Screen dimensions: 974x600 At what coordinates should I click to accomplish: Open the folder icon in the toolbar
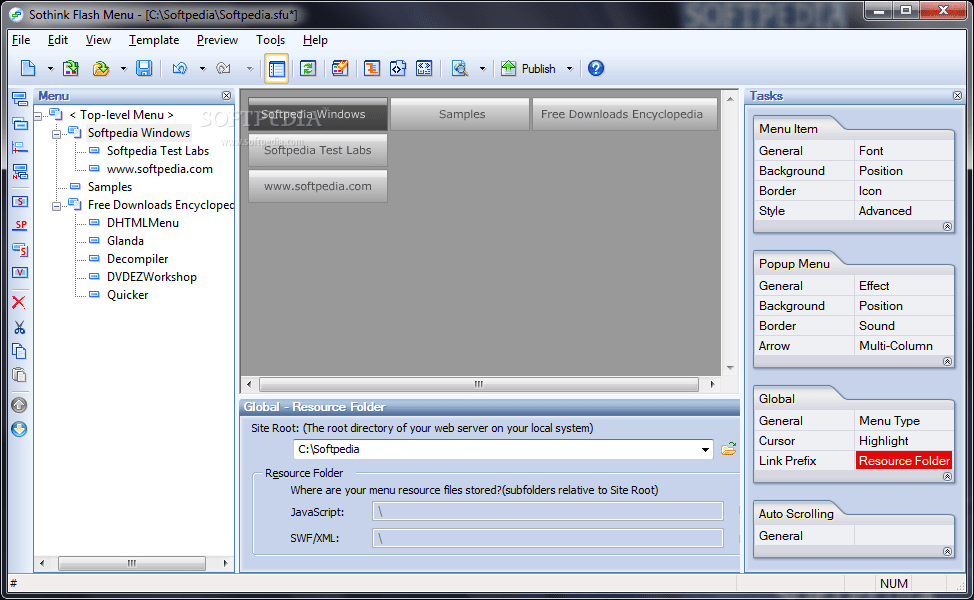[x=101, y=68]
